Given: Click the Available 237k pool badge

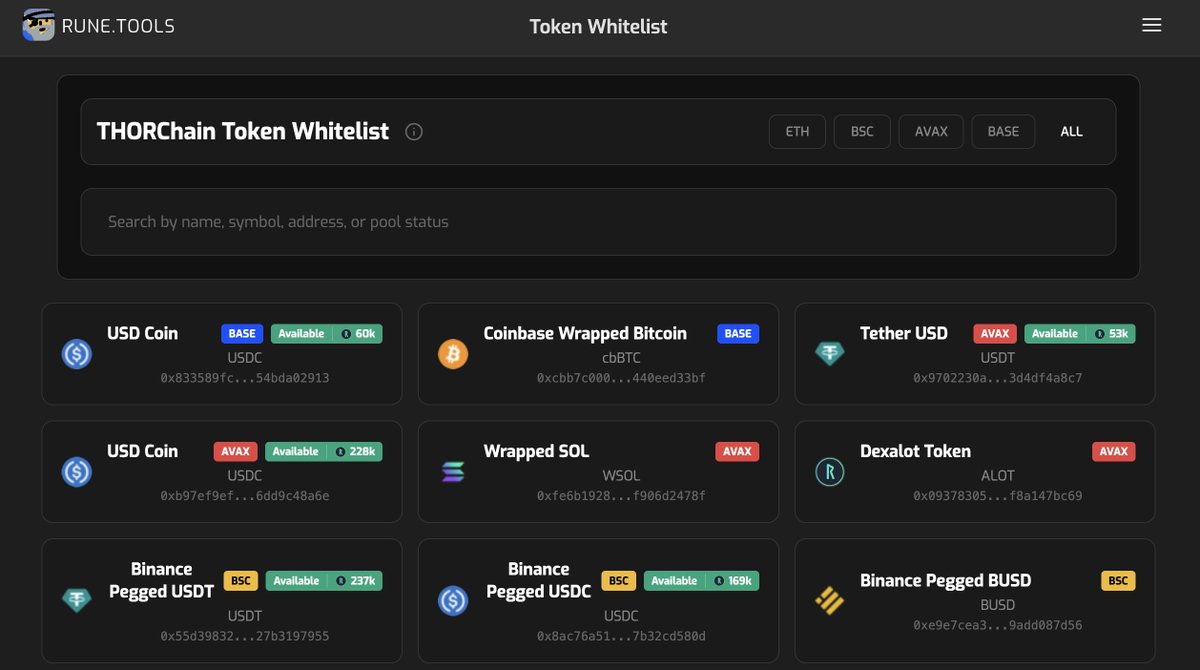Looking at the screenshot, I should coord(324,581).
